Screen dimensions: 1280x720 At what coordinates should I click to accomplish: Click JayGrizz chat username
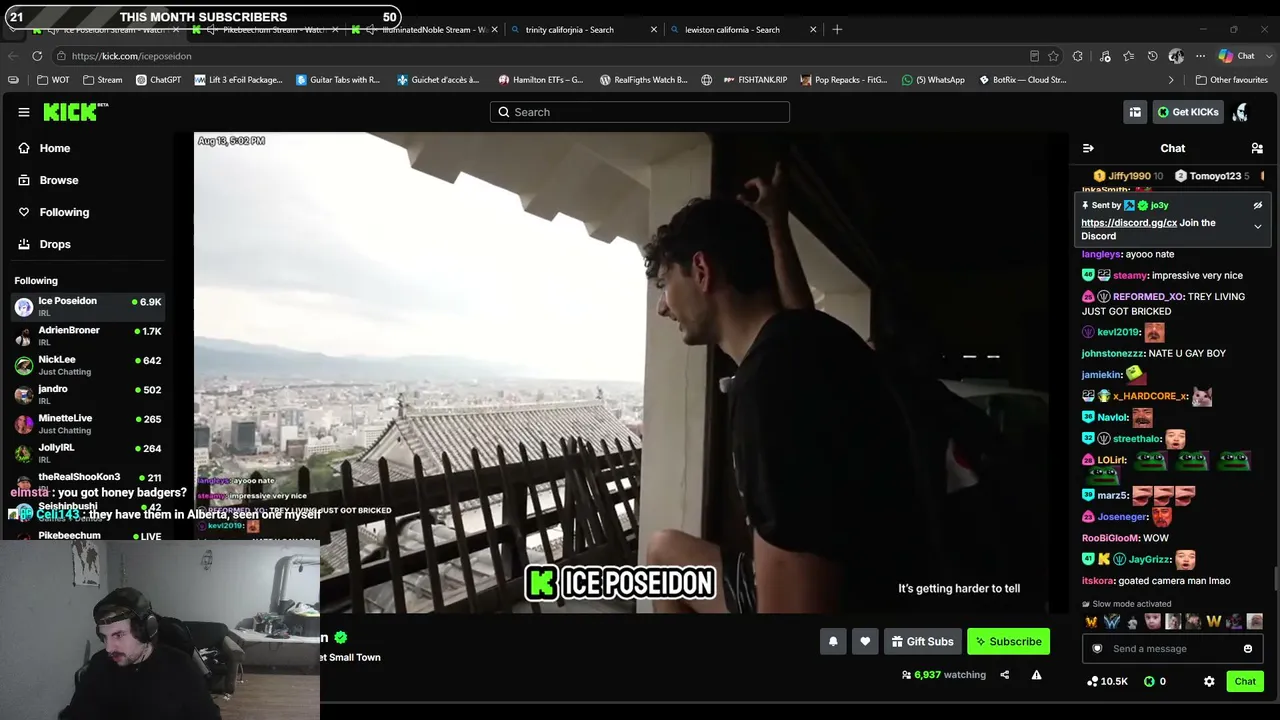[x=1150, y=560]
